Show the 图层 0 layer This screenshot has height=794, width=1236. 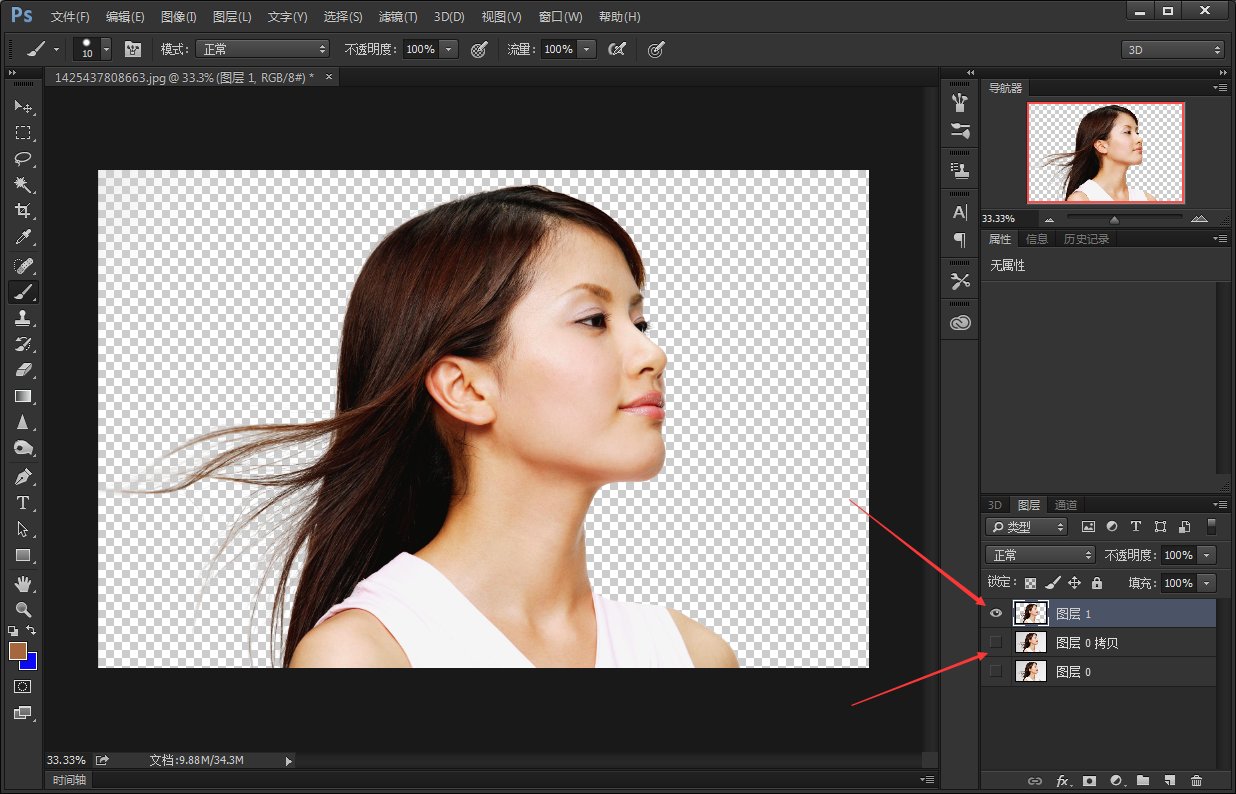pyautogui.click(x=995, y=672)
